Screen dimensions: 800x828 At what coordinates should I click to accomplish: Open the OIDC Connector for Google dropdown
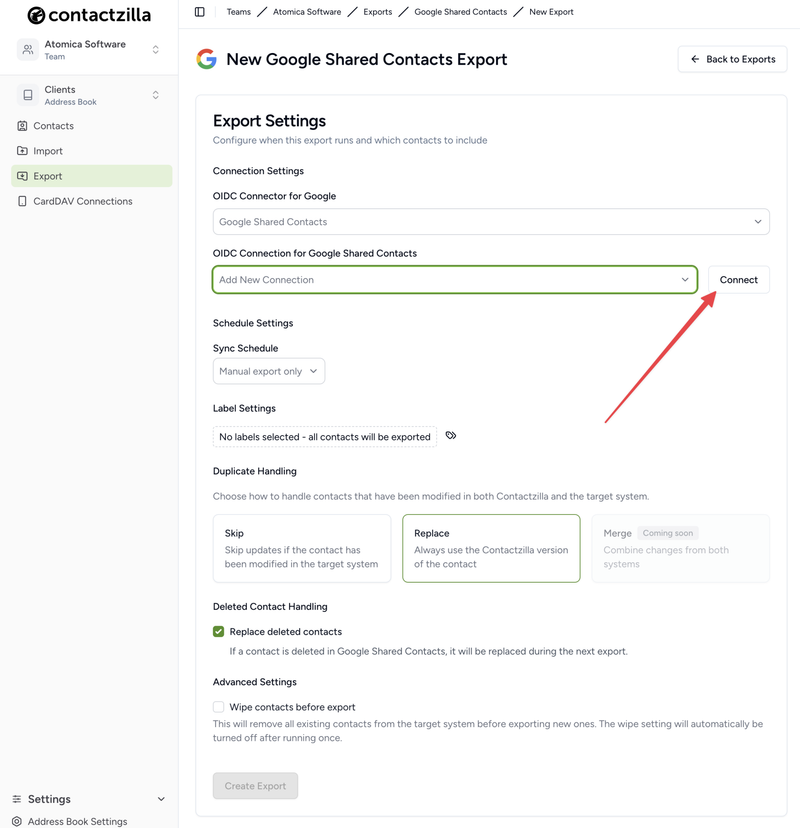point(491,221)
